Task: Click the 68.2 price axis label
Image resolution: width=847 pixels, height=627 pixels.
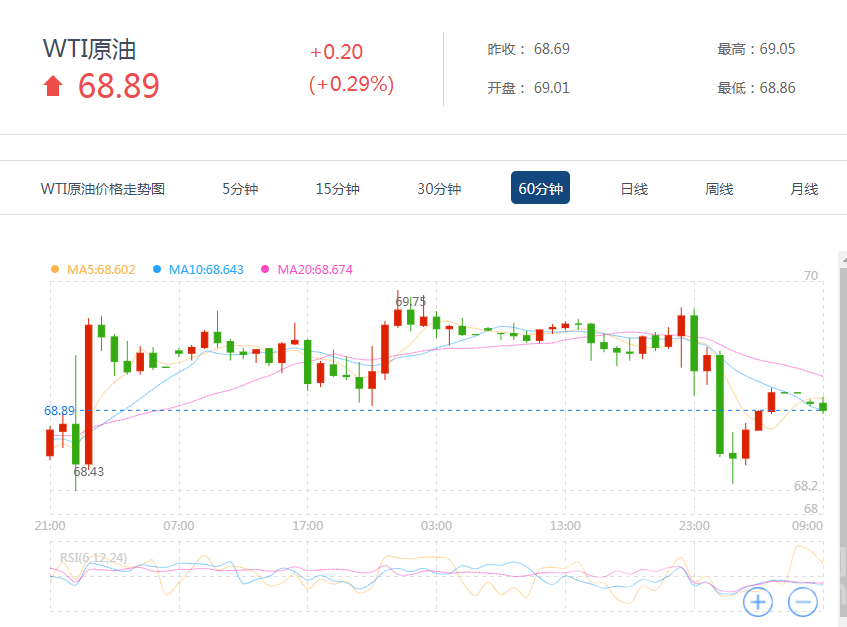Action: pos(806,486)
